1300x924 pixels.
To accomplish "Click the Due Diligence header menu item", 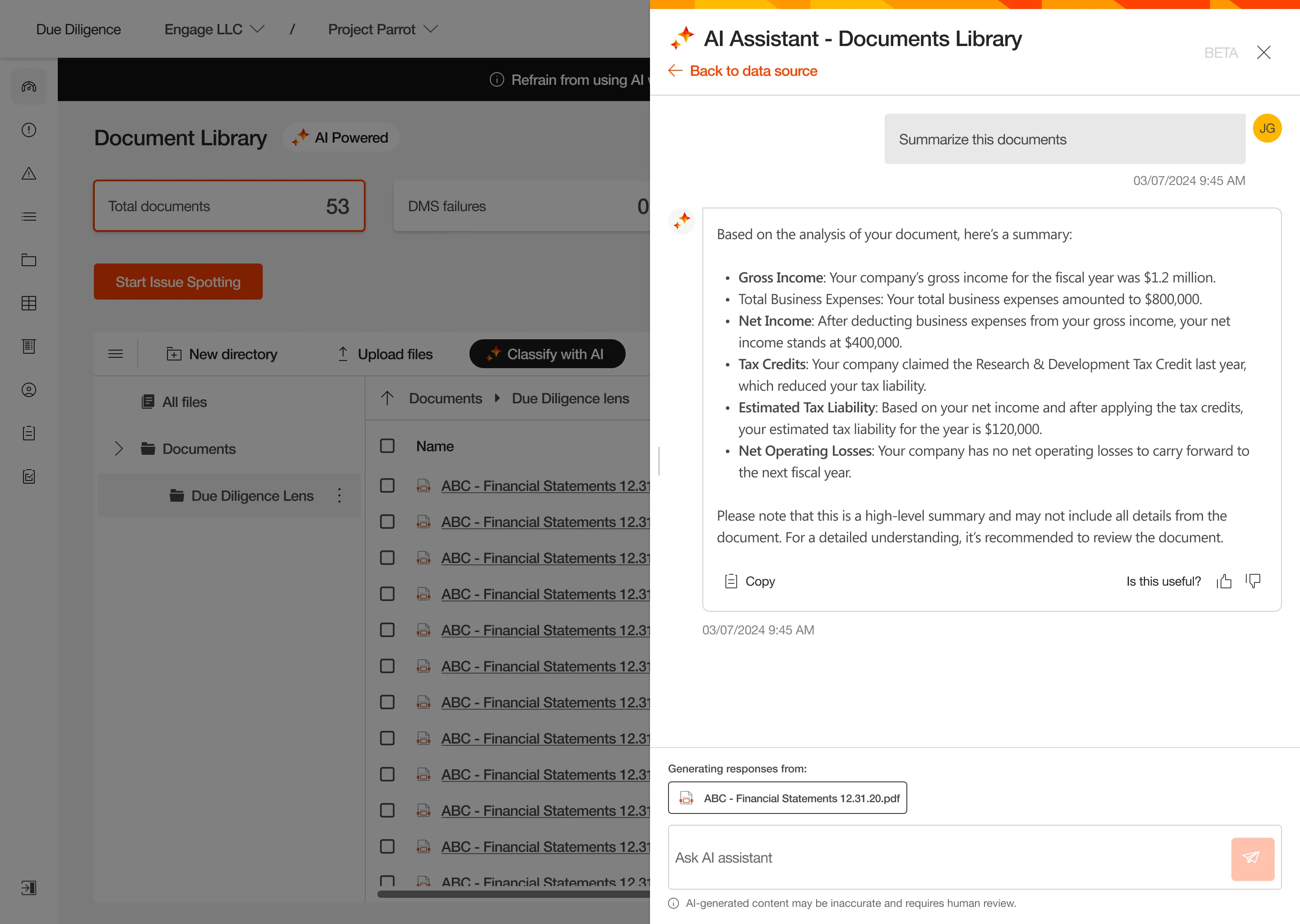I will coord(79,30).
